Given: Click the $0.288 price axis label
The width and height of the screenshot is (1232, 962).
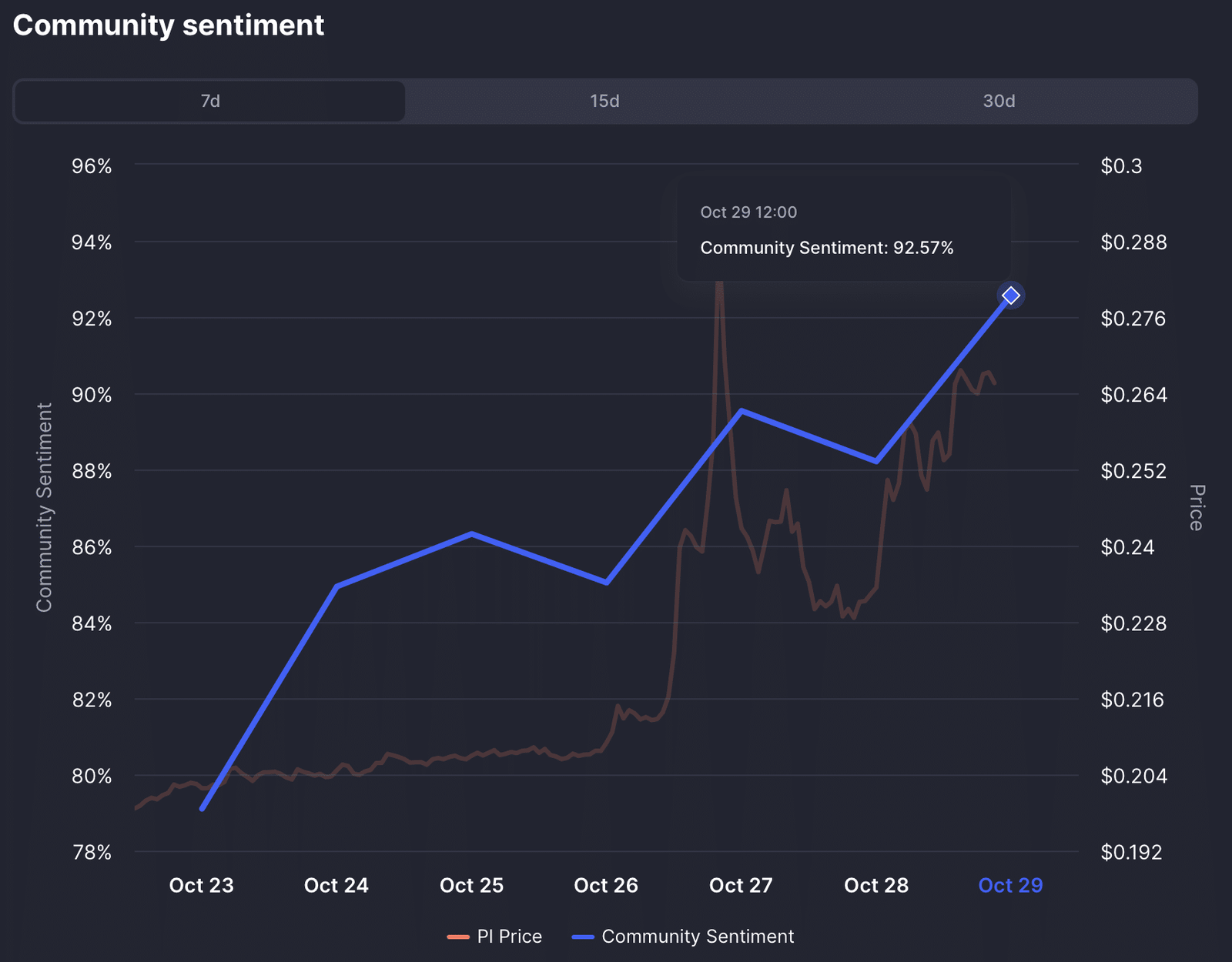Looking at the screenshot, I should (x=1133, y=242).
